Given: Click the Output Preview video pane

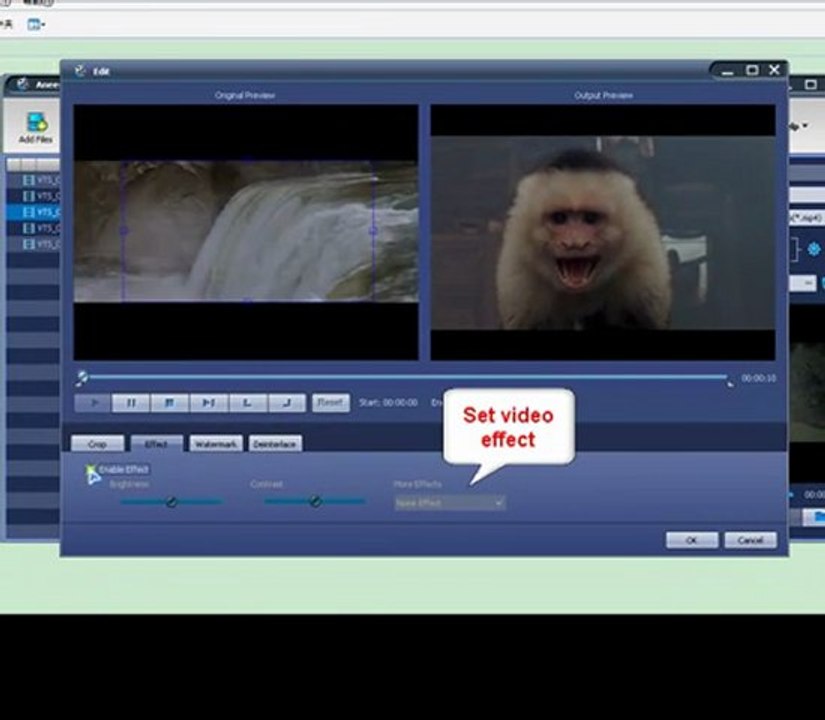Looking at the screenshot, I should (602, 232).
